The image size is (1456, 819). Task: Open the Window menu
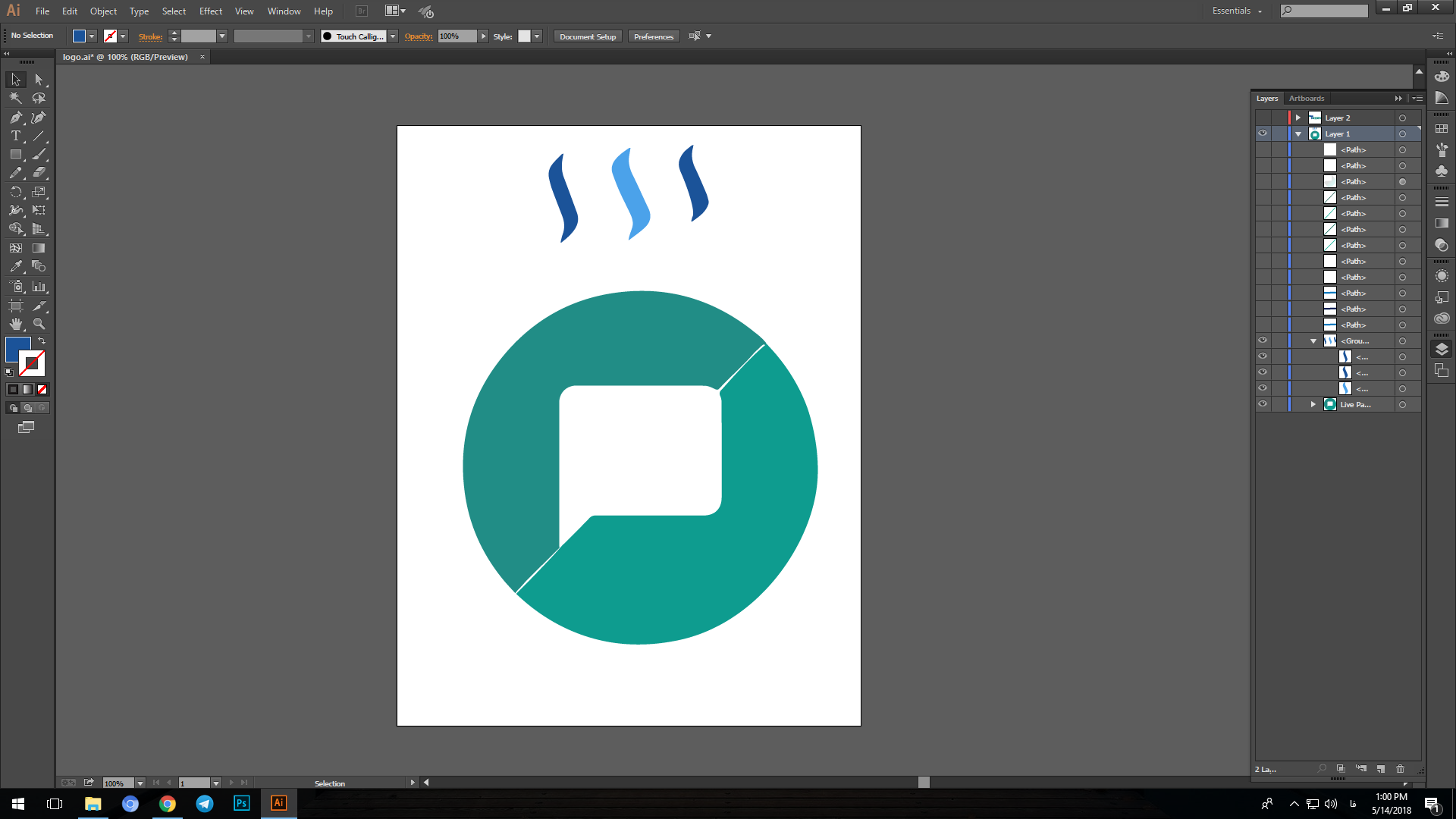[x=284, y=11]
